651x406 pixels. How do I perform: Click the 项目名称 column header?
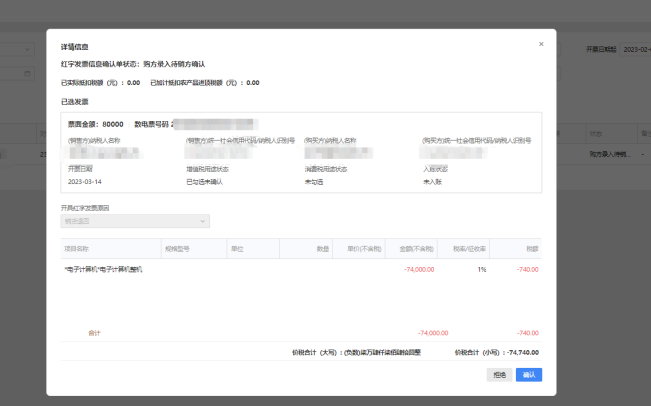[x=111, y=249]
